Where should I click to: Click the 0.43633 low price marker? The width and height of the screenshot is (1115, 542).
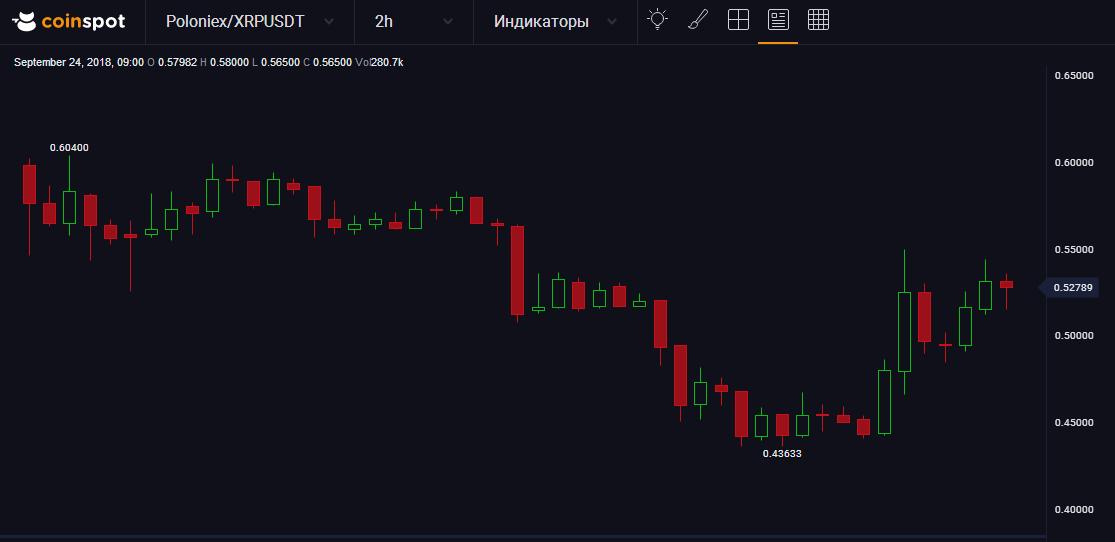point(782,453)
